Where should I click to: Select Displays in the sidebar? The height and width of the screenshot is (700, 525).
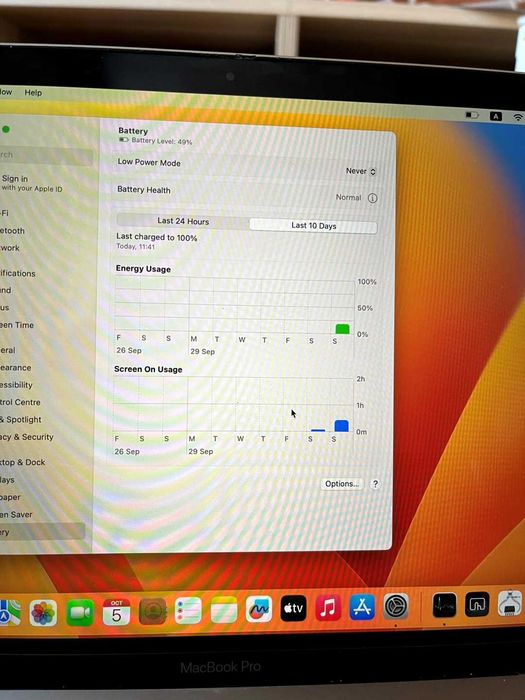7,480
